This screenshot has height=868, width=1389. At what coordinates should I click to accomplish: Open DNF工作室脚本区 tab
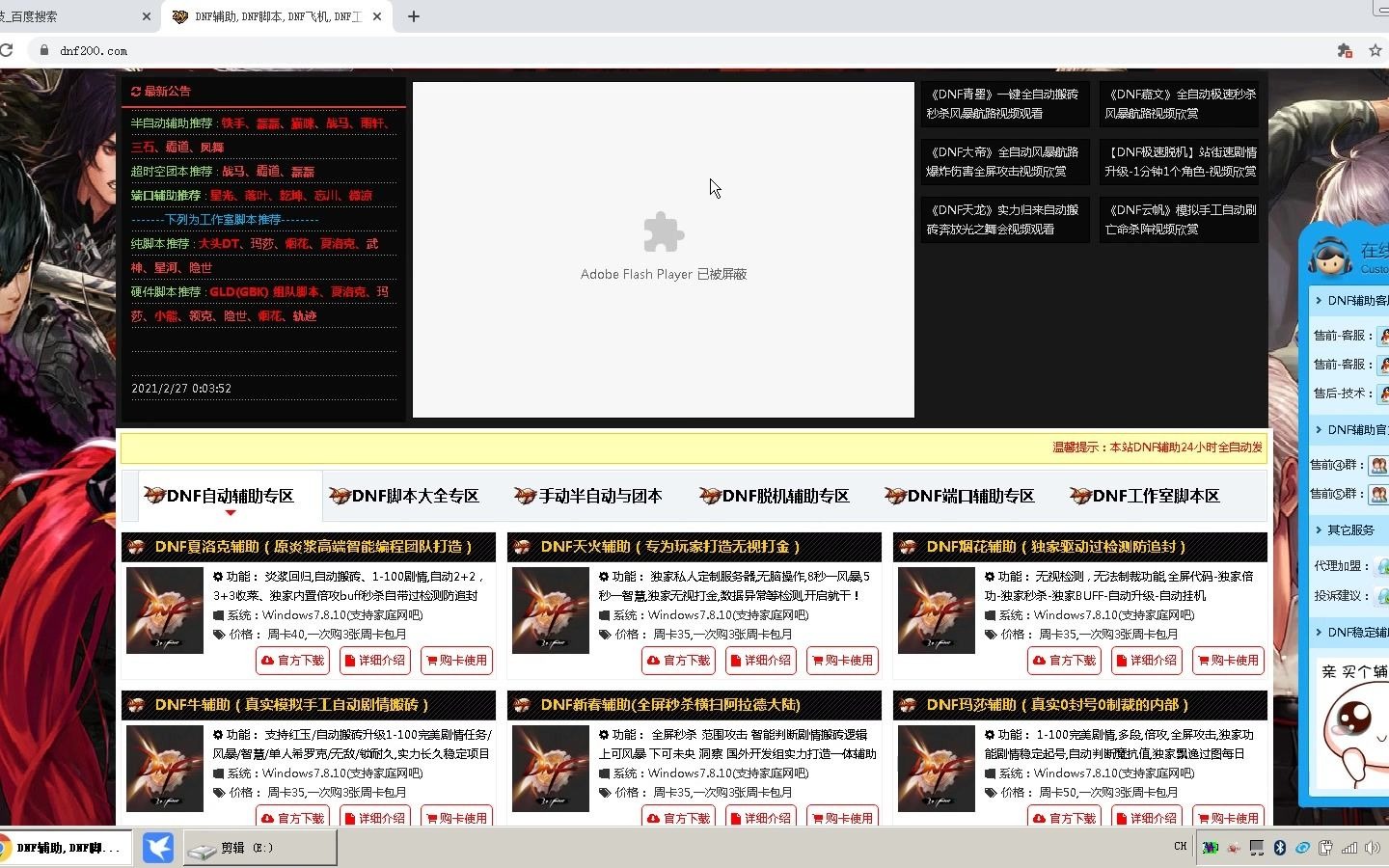pos(1145,496)
